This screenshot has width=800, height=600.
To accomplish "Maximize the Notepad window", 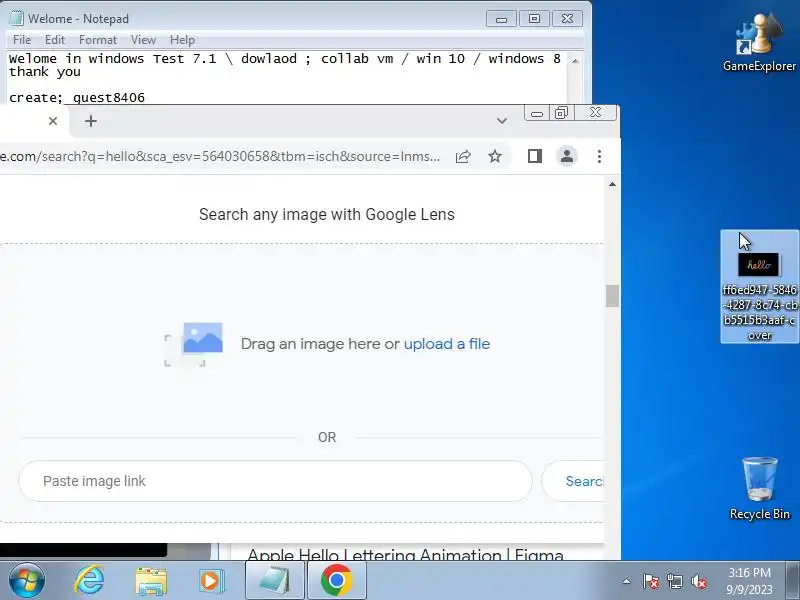I will pyautogui.click(x=534, y=19).
